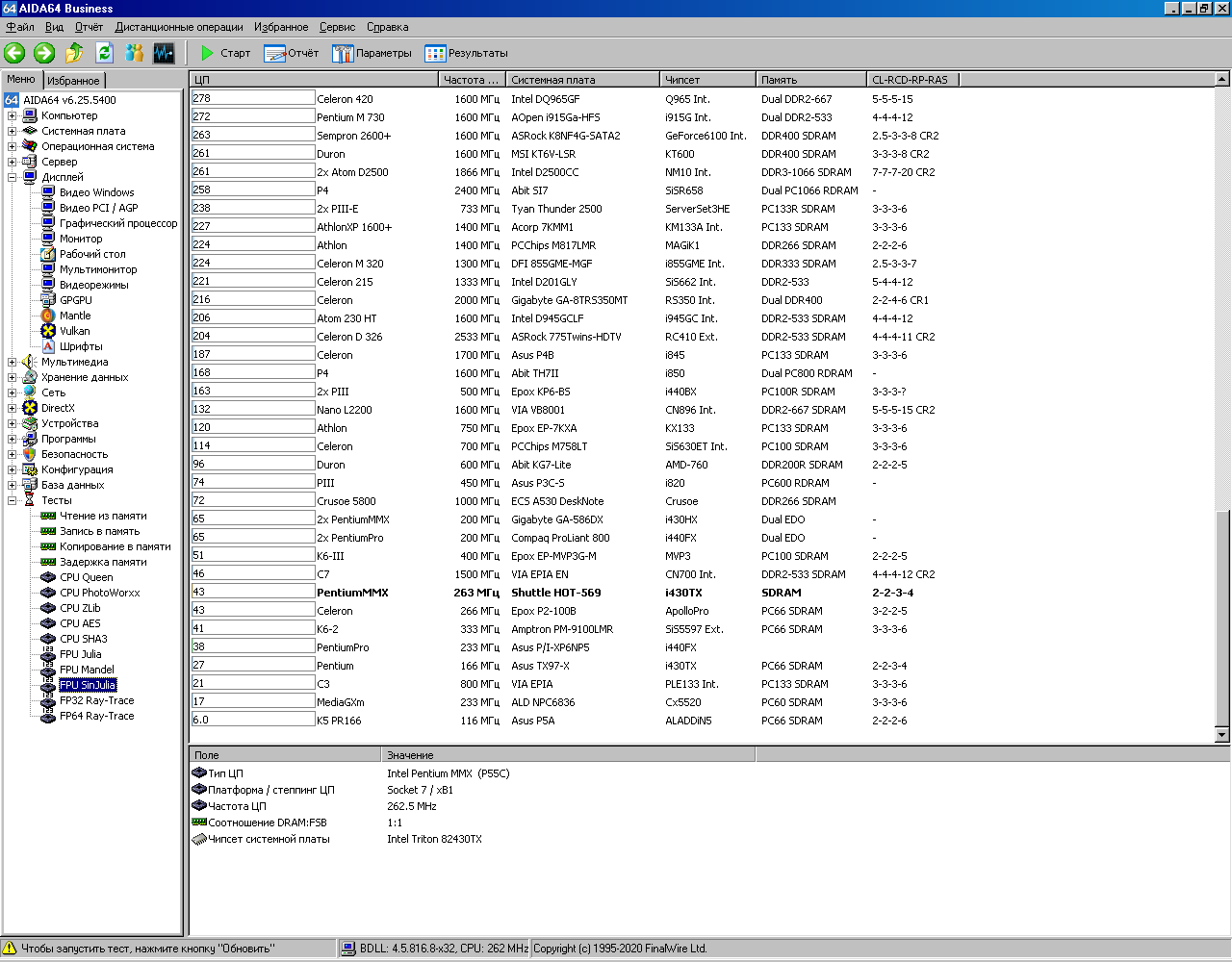Open the Результаты button
Image resolution: width=1232 pixels, height=962 pixels.
[467, 53]
